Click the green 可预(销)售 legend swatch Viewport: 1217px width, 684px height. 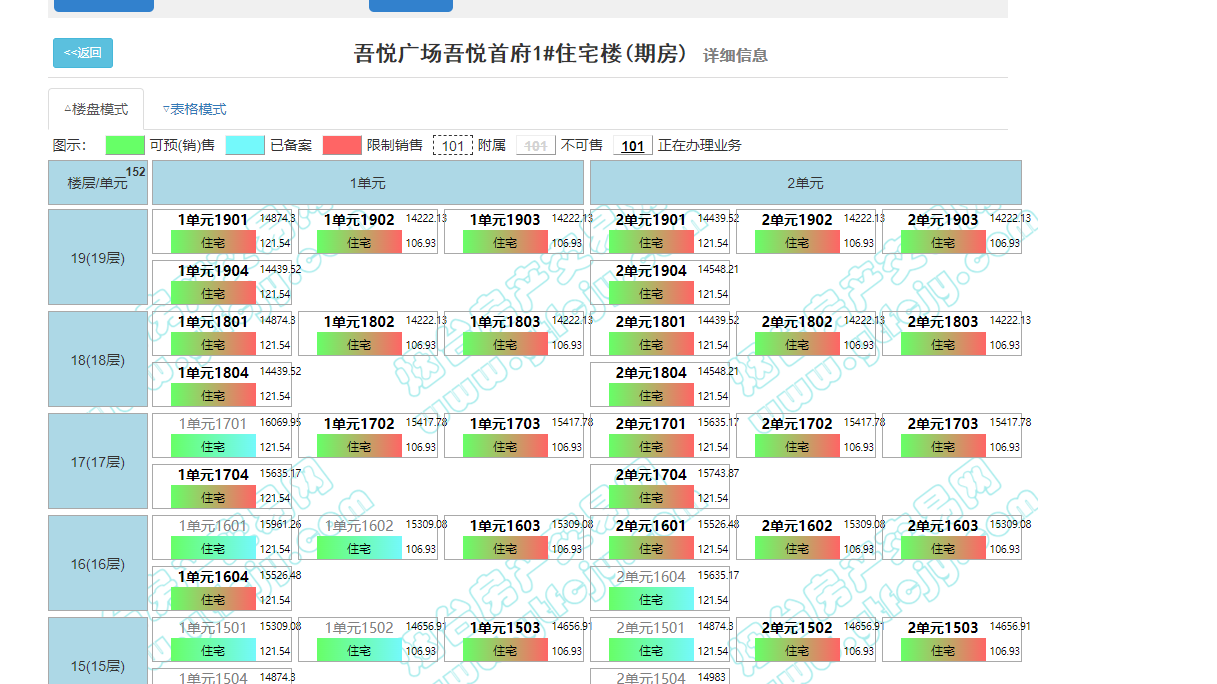[125, 145]
